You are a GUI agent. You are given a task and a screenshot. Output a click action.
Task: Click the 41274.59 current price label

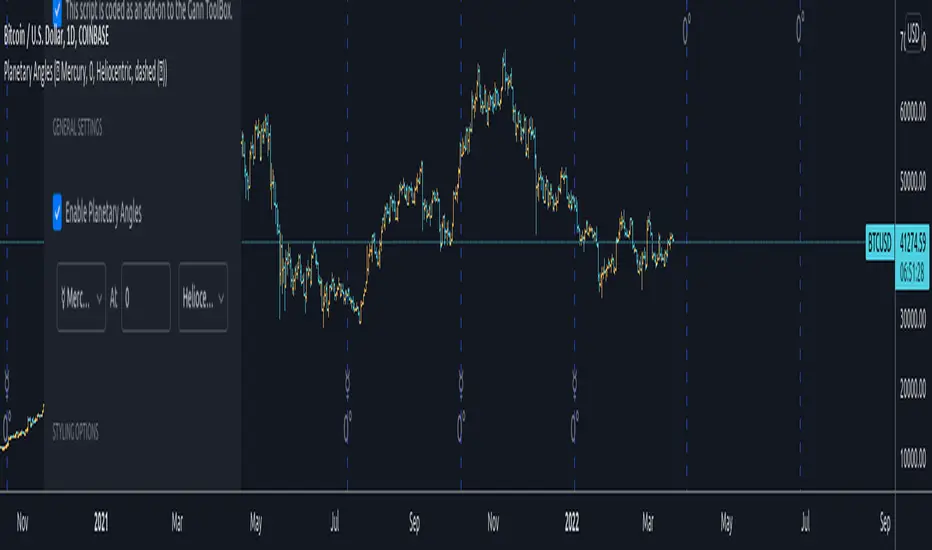[914, 240]
